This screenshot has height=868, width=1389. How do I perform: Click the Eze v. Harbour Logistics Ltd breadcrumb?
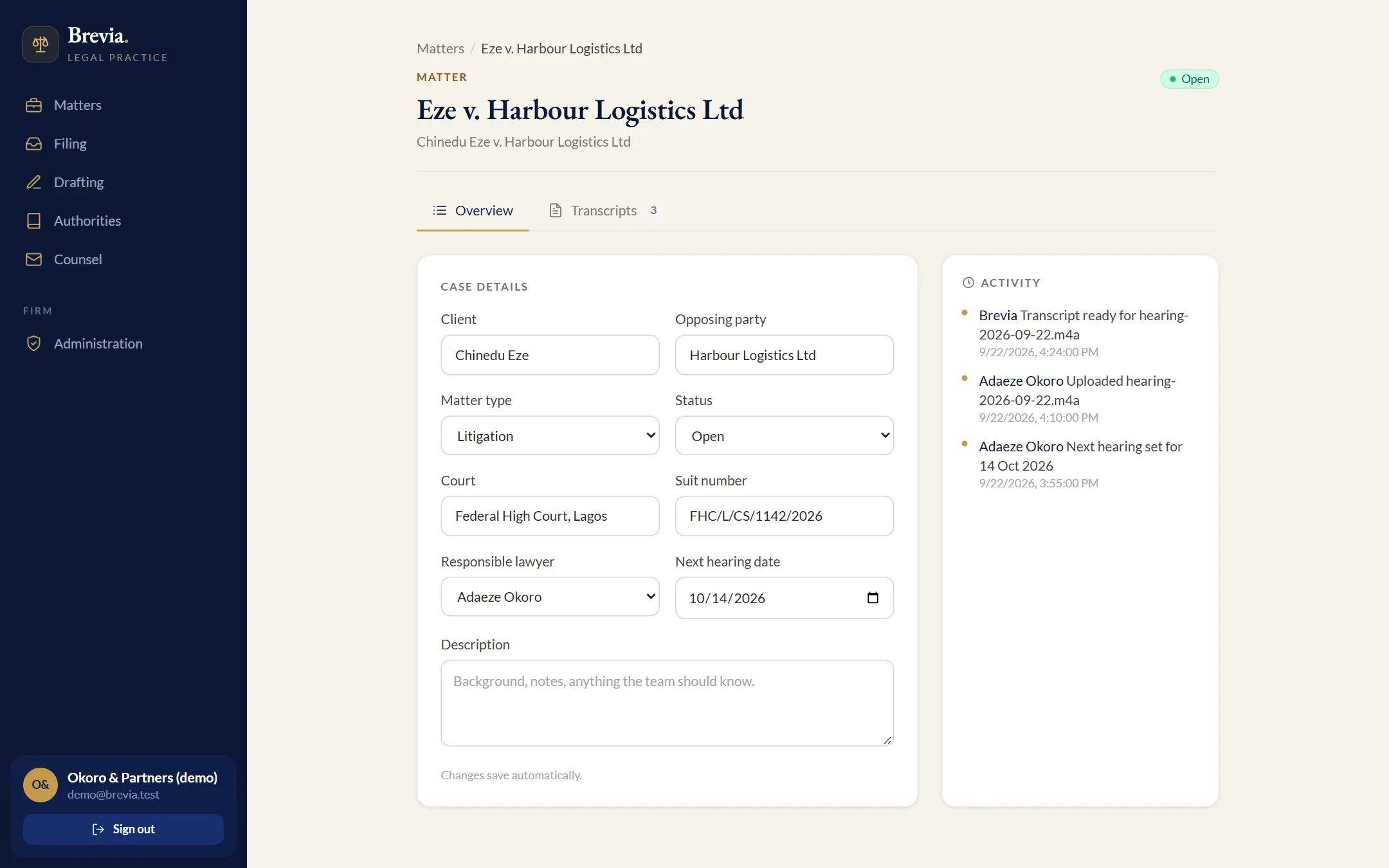coord(561,49)
